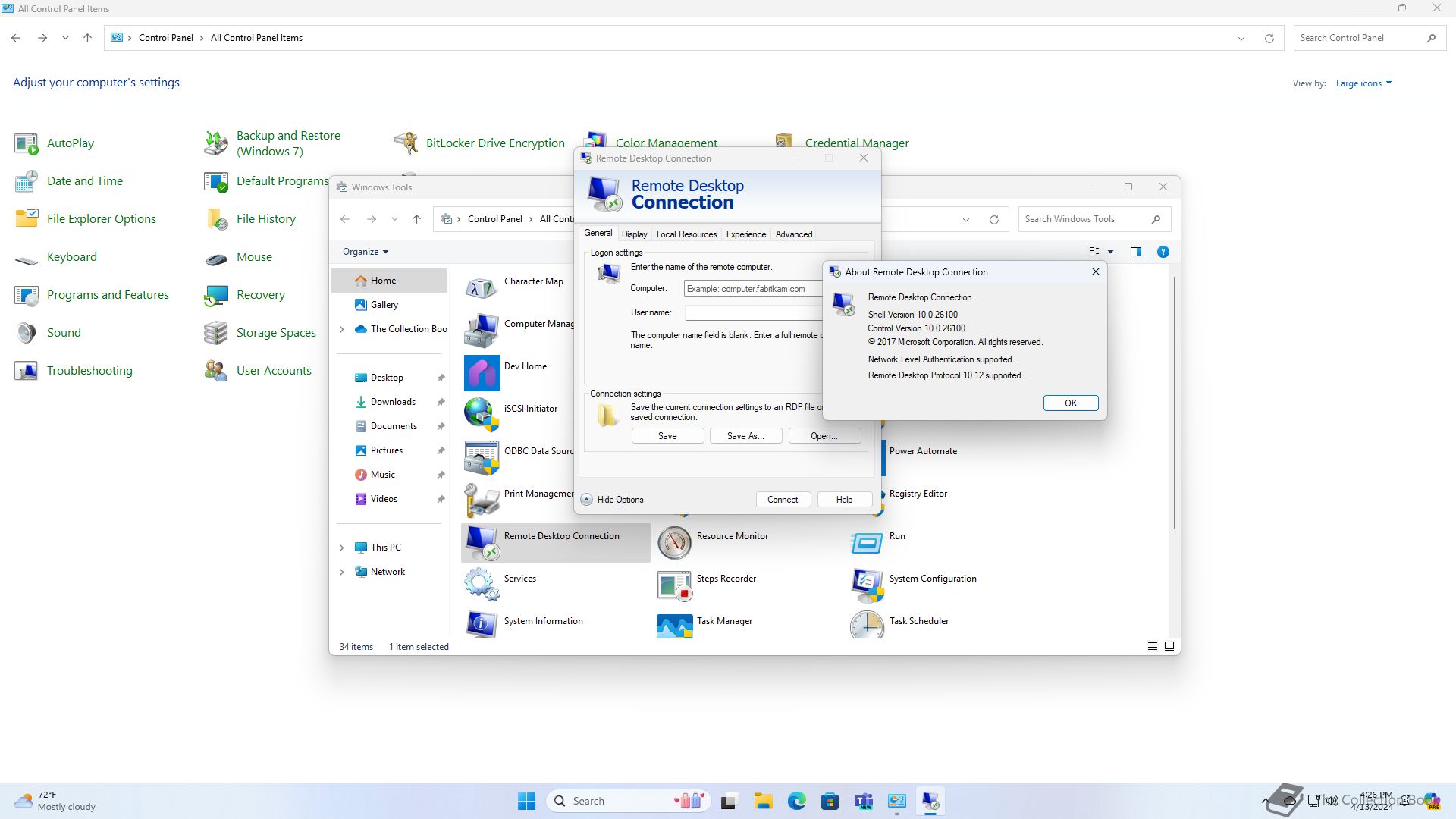Open Task Scheduler icon
The image size is (1456, 819).
867,623
